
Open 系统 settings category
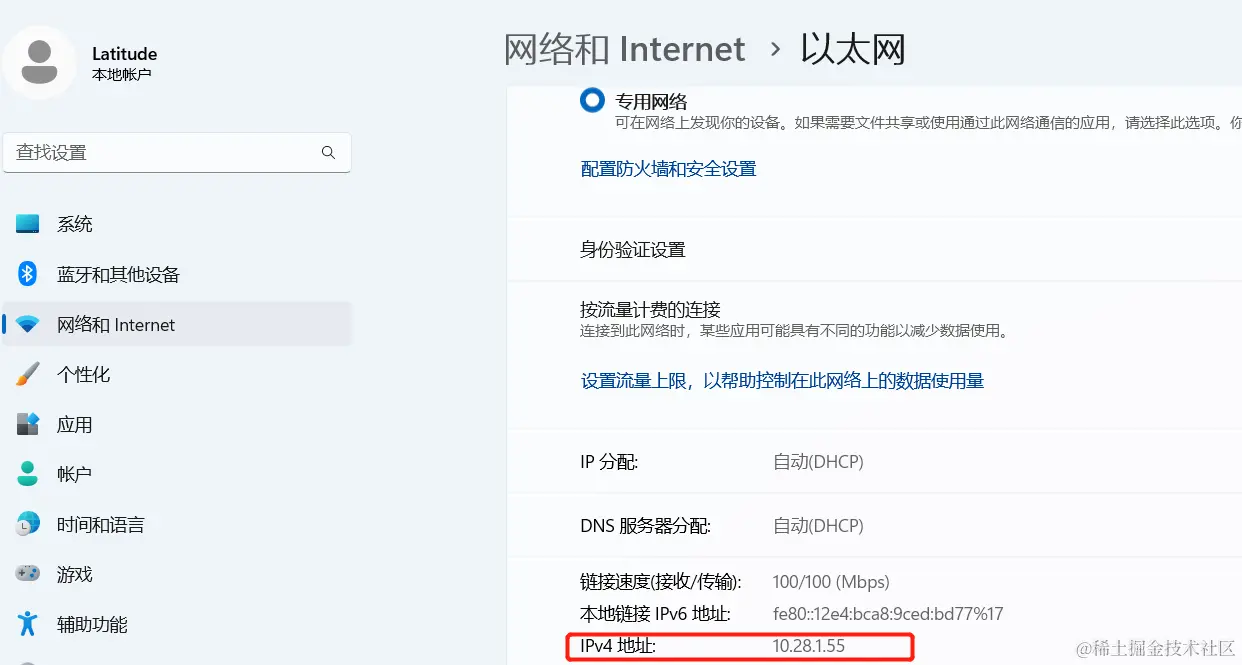(x=177, y=224)
